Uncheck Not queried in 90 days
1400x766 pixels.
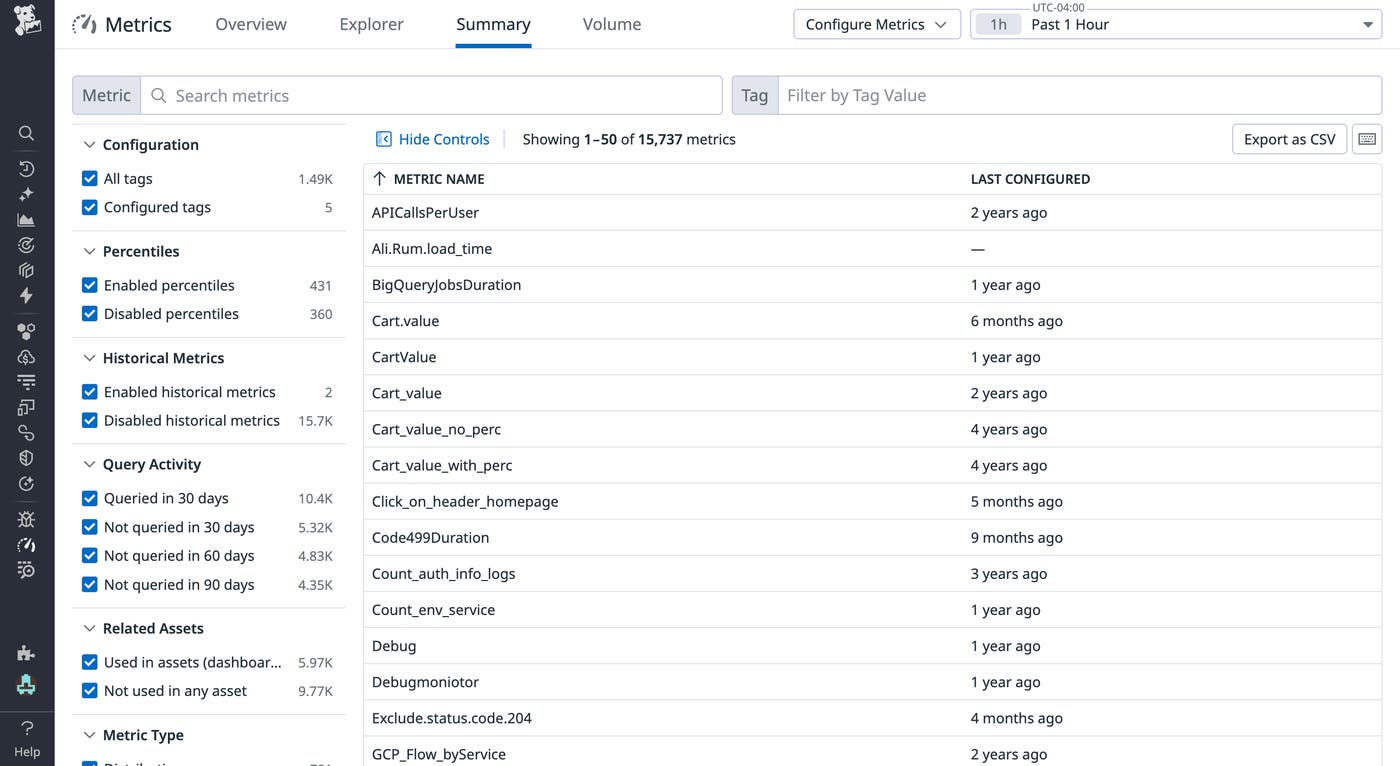tap(89, 584)
